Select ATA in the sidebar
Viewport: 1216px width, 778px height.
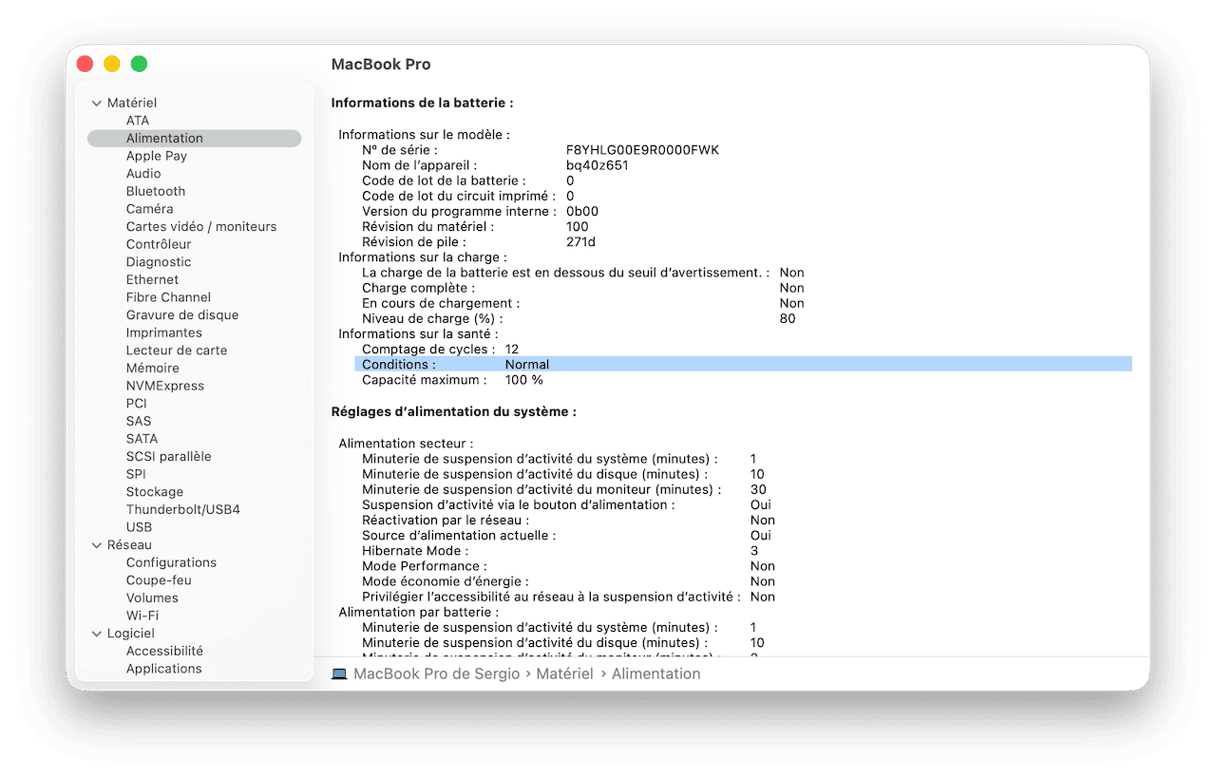(137, 120)
